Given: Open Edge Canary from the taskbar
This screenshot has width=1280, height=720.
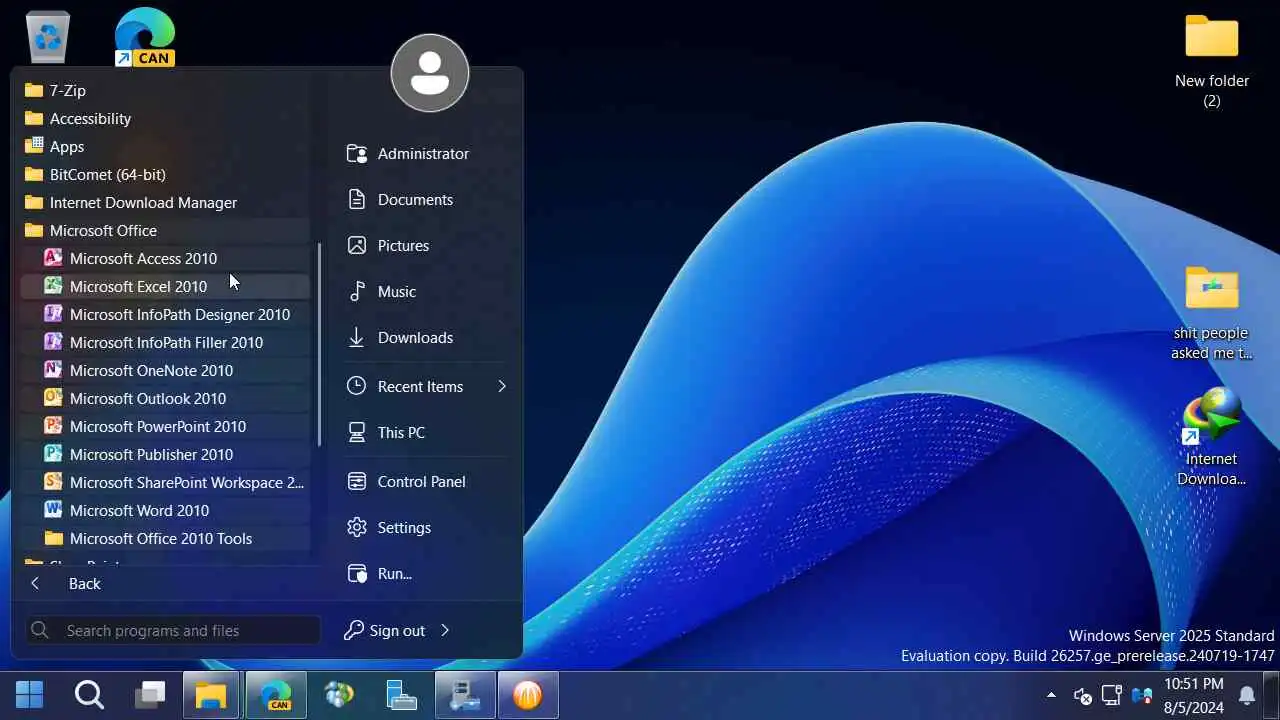Looking at the screenshot, I should [x=276, y=694].
